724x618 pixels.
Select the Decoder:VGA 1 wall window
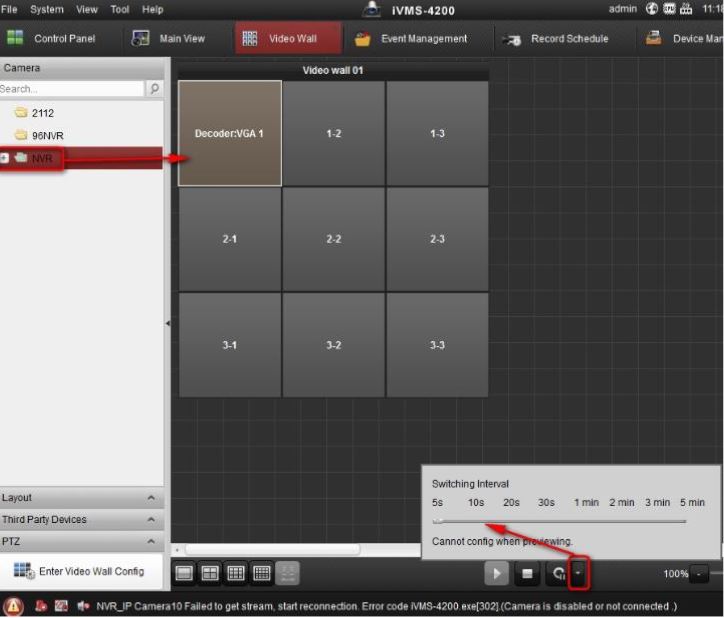pyautogui.click(x=229, y=133)
